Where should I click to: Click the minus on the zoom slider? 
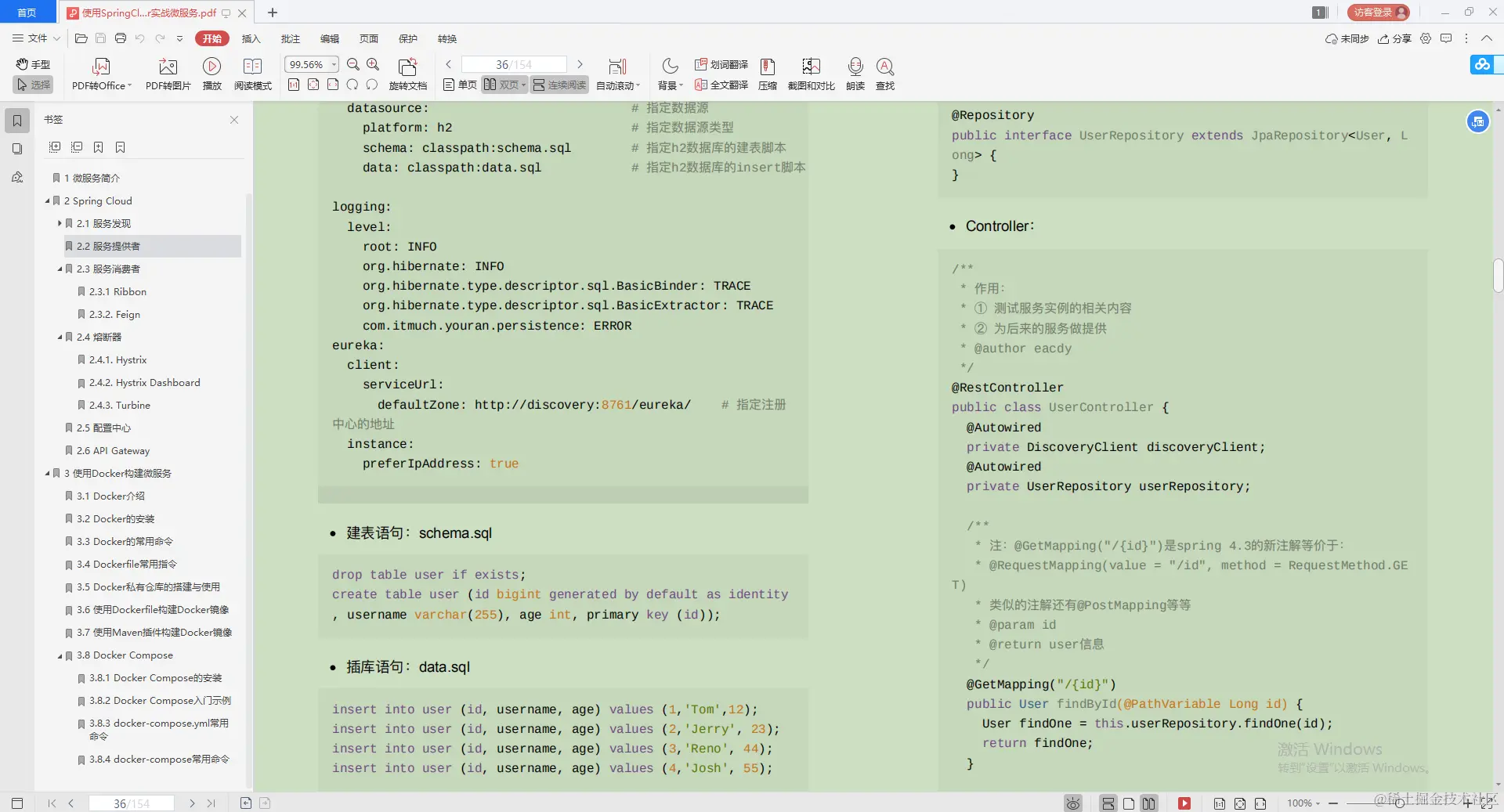point(1335,803)
